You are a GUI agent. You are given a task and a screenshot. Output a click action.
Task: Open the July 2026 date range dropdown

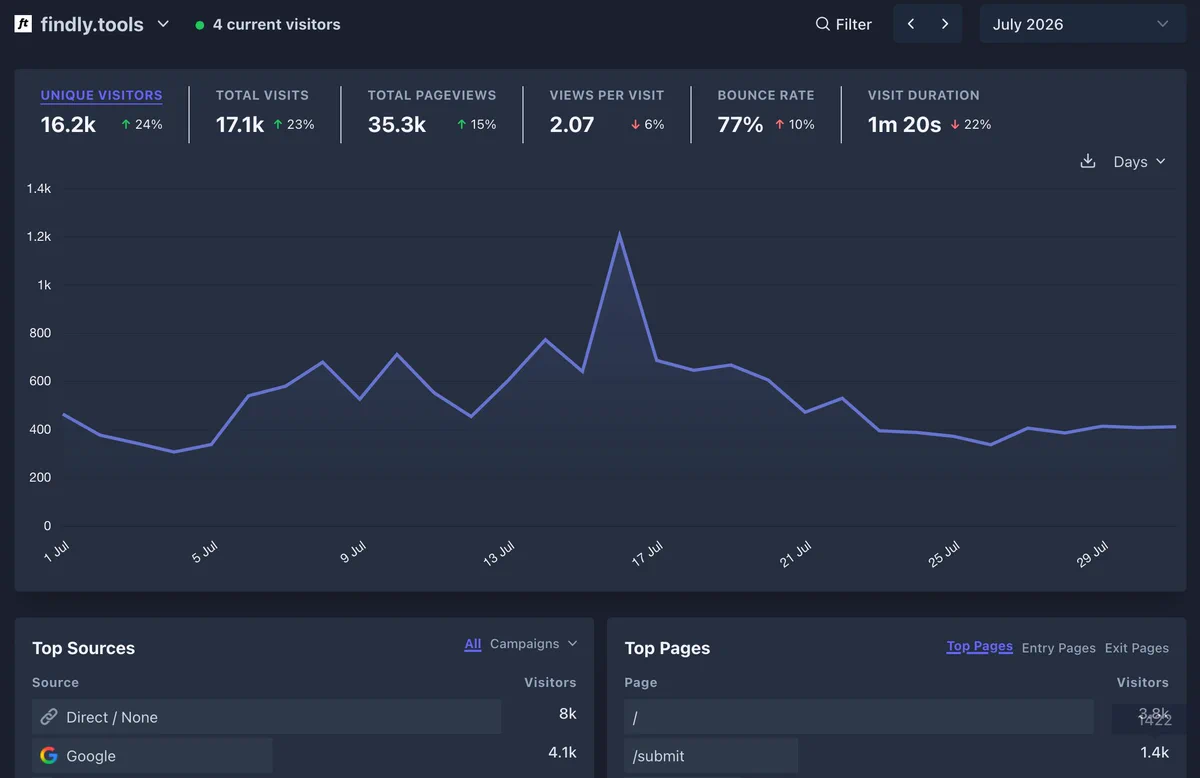tap(1082, 24)
